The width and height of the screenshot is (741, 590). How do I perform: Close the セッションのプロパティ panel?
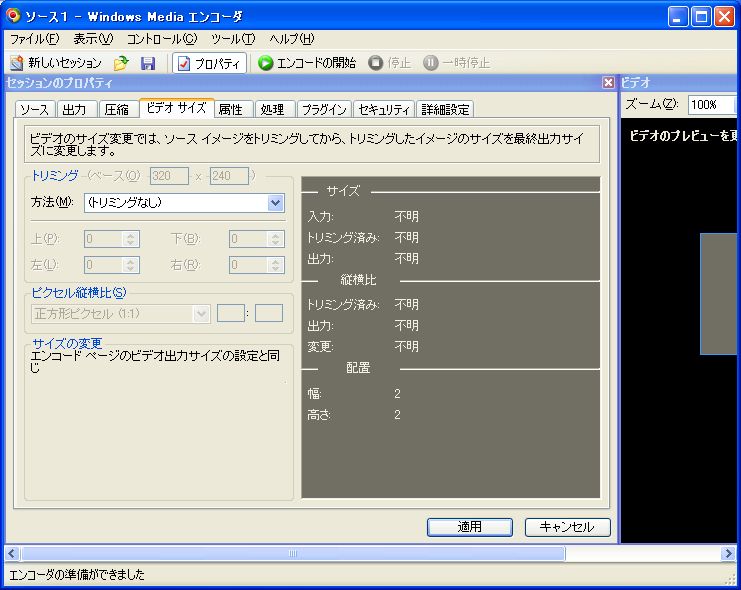click(608, 83)
